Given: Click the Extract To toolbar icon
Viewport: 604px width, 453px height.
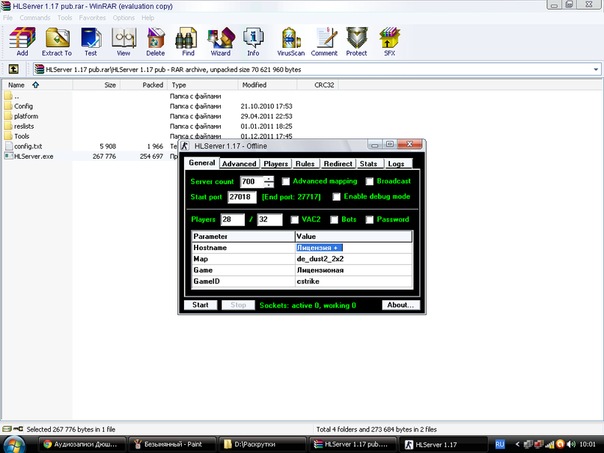Looking at the screenshot, I should coord(57,38).
